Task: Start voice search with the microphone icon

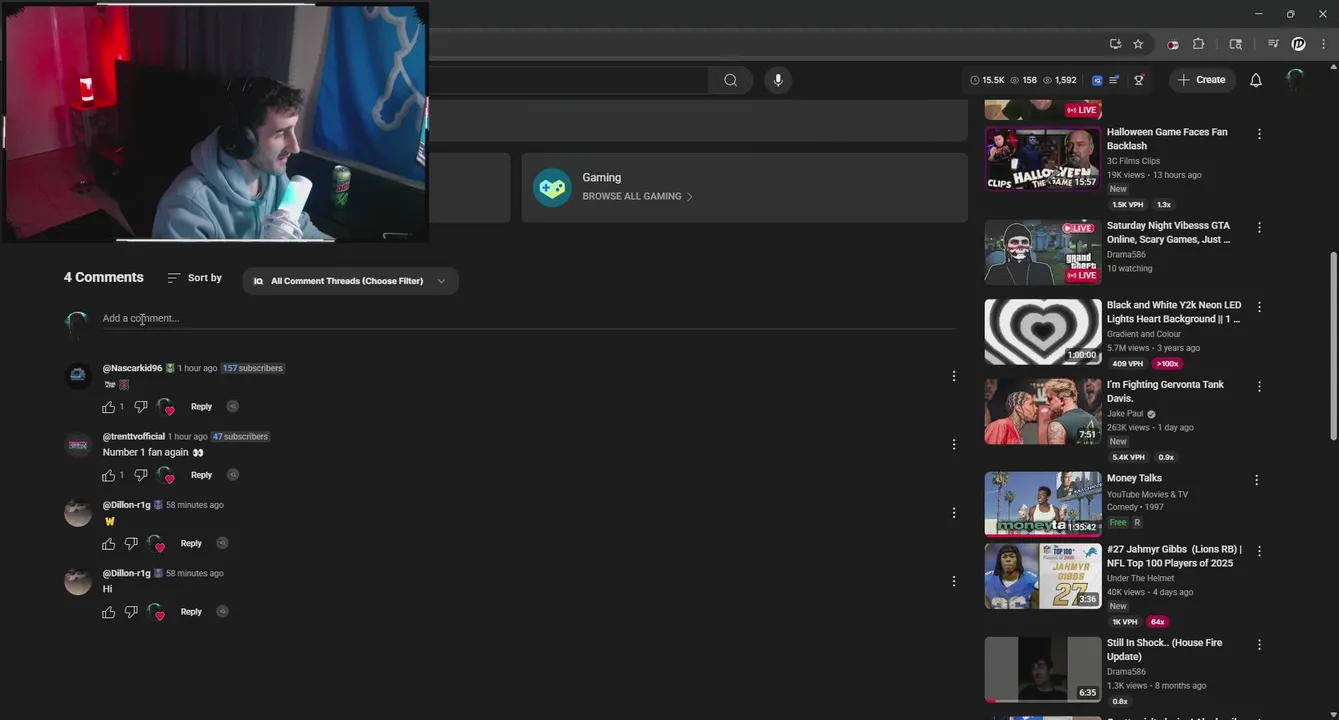Action: coord(778,80)
